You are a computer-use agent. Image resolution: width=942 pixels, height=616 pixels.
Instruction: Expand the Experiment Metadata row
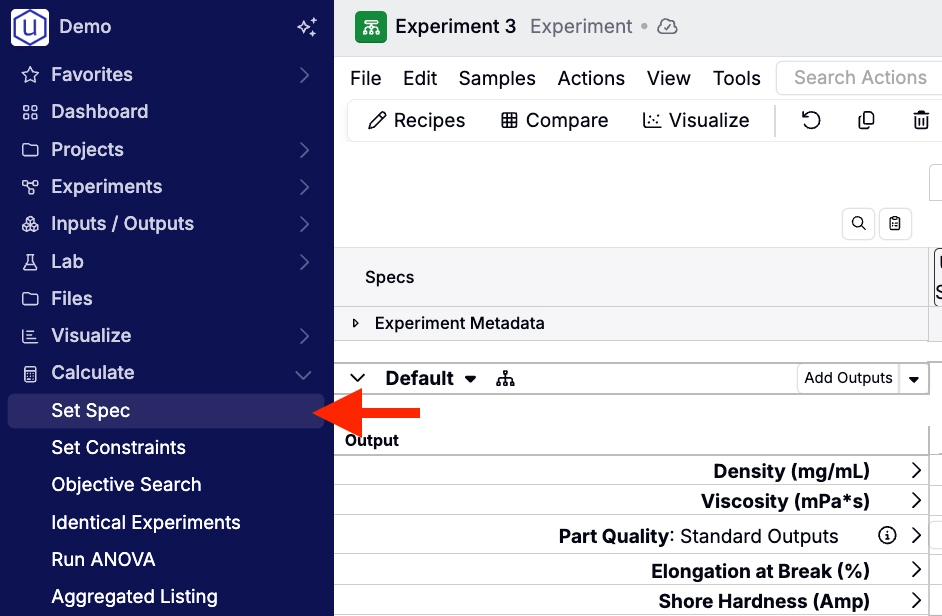point(356,323)
